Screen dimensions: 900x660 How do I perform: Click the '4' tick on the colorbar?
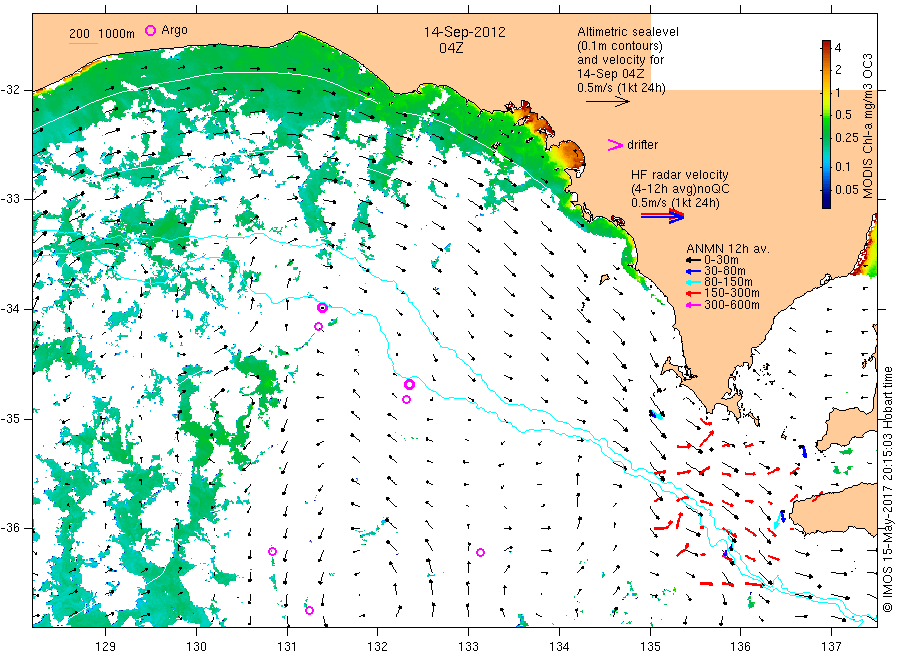coord(838,48)
